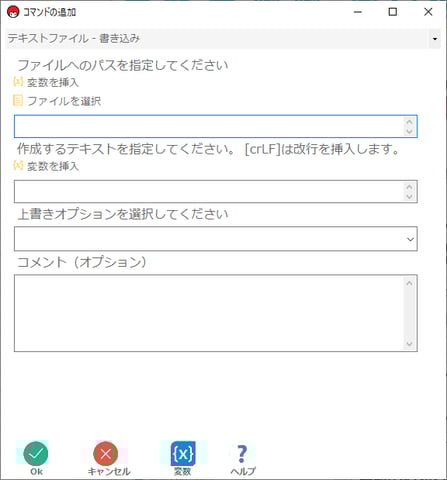Click the red キャンセル cancel icon
The height and width of the screenshot is (480, 447).
[106, 453]
